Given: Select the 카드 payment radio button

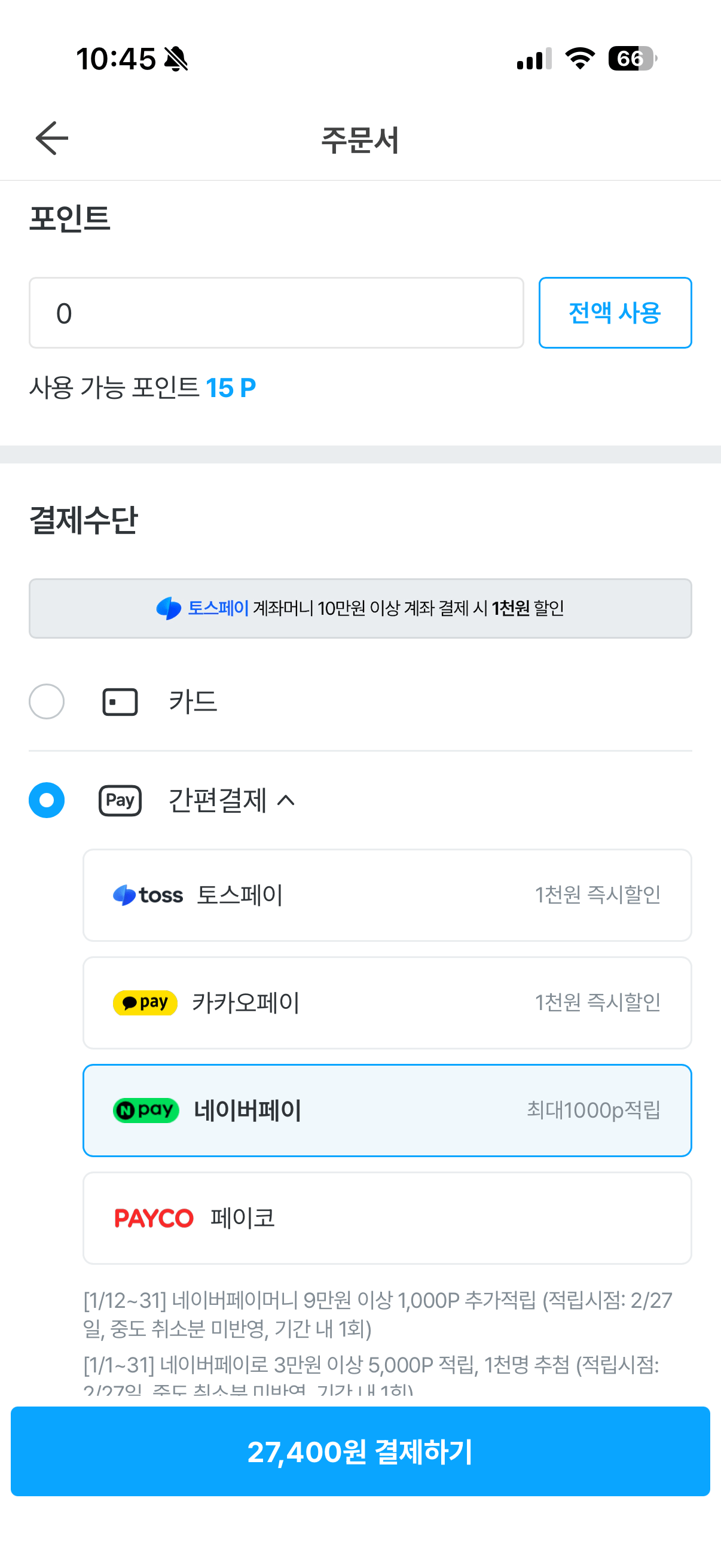Looking at the screenshot, I should click(47, 701).
